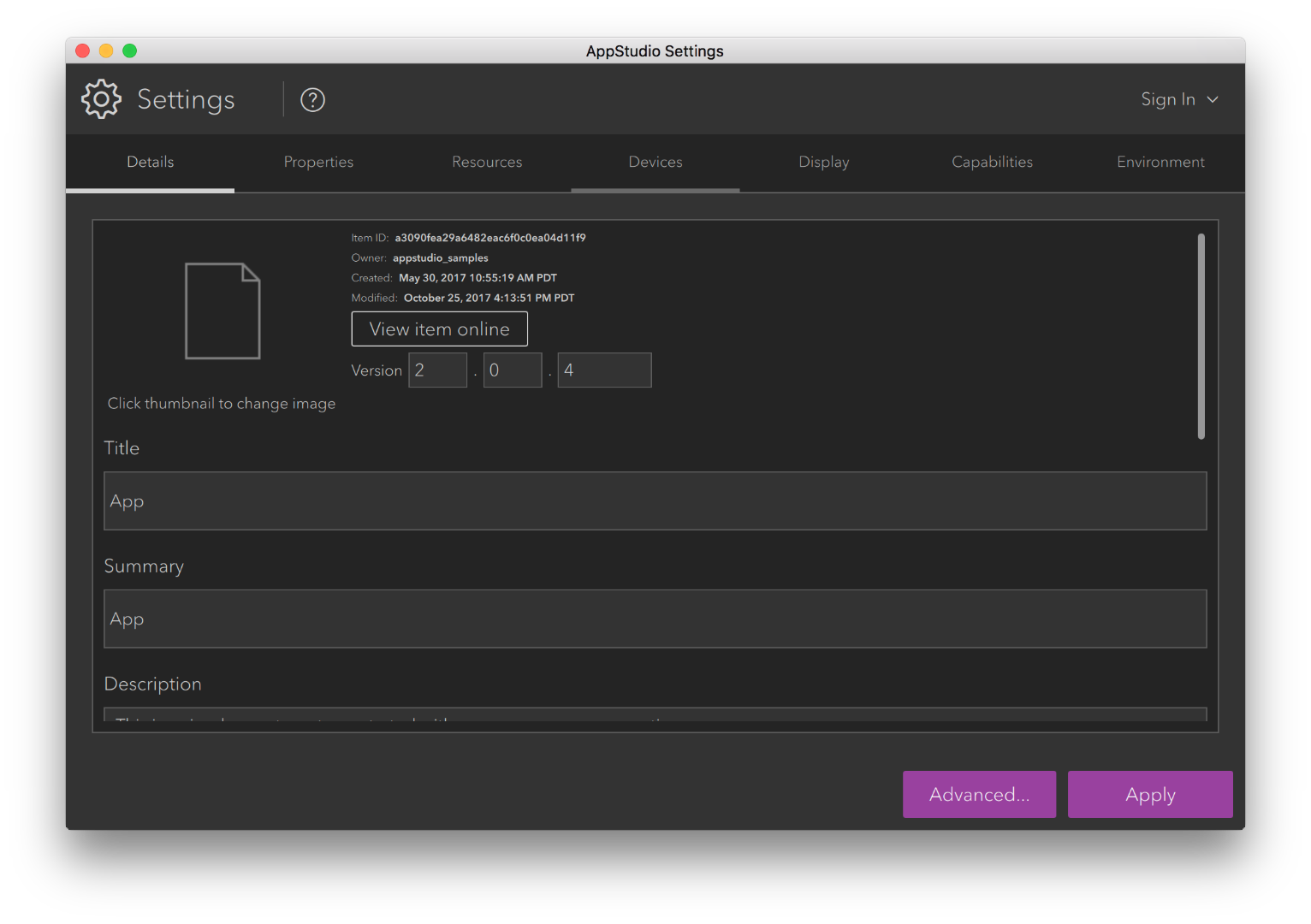Open the Properties tab
This screenshot has width=1311, height=924.
[x=318, y=163]
